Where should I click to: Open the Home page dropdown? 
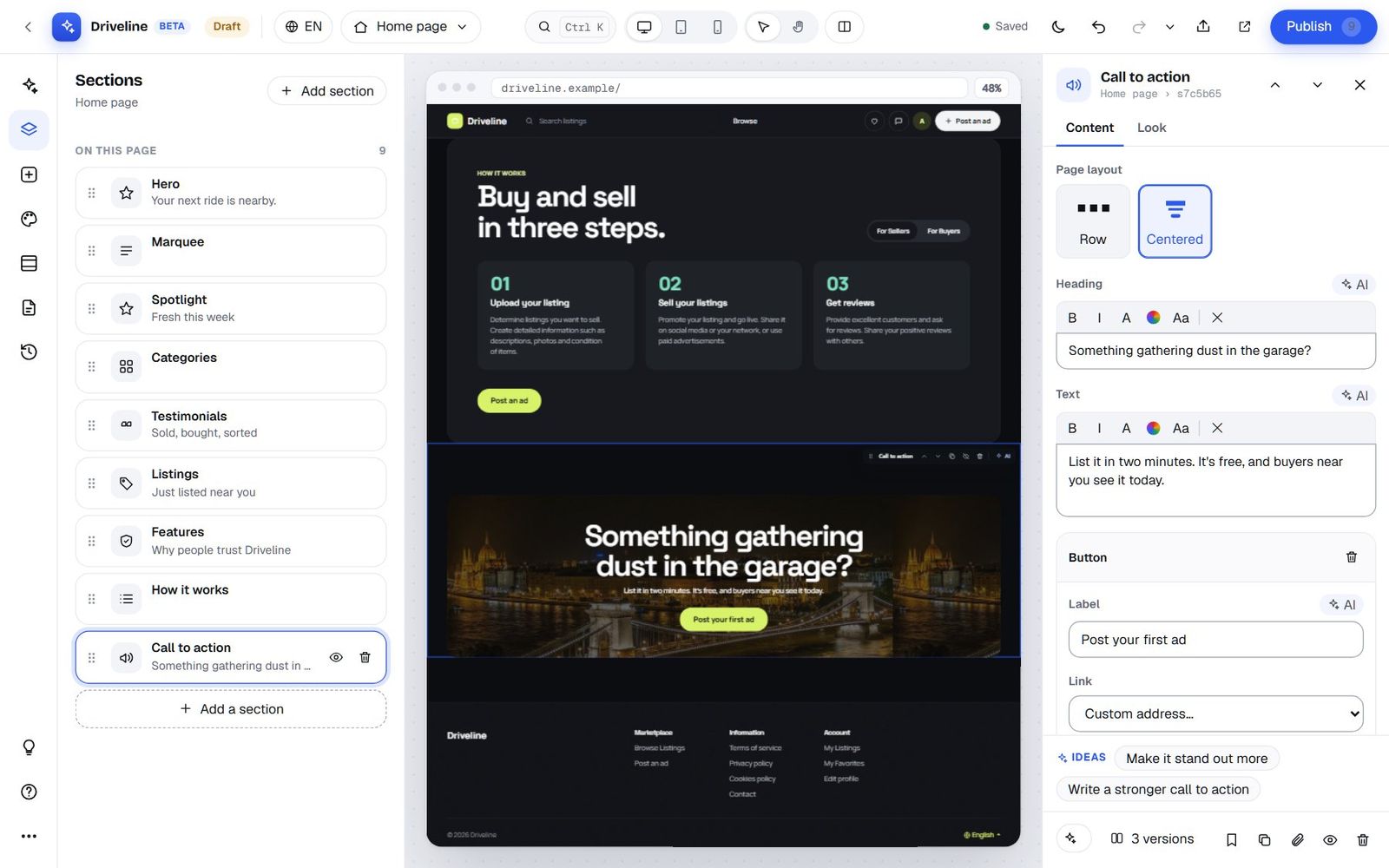[x=411, y=27]
